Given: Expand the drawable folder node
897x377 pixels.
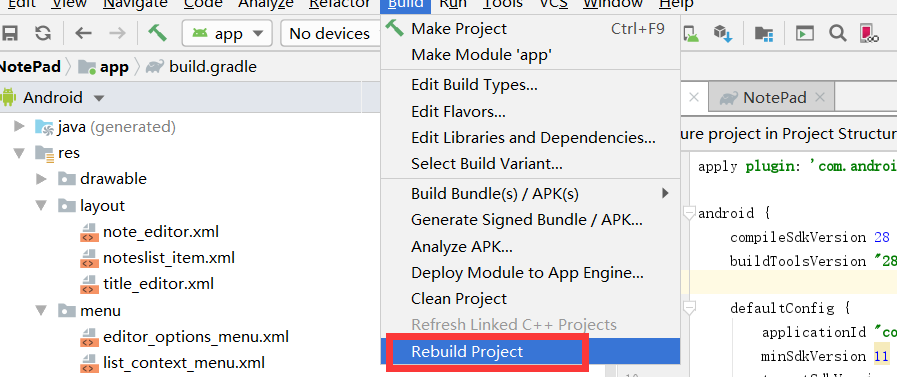Looking at the screenshot, I should pos(41,179).
